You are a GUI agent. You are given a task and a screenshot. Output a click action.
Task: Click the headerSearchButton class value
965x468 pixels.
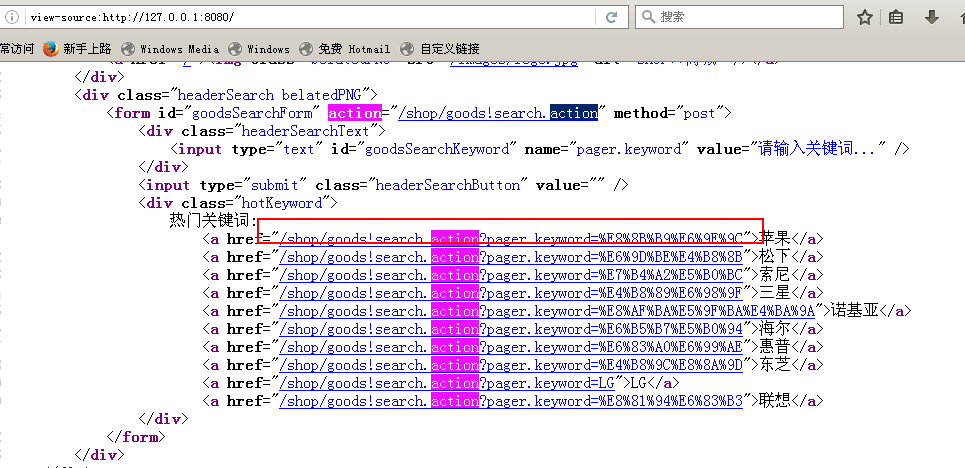point(447,185)
